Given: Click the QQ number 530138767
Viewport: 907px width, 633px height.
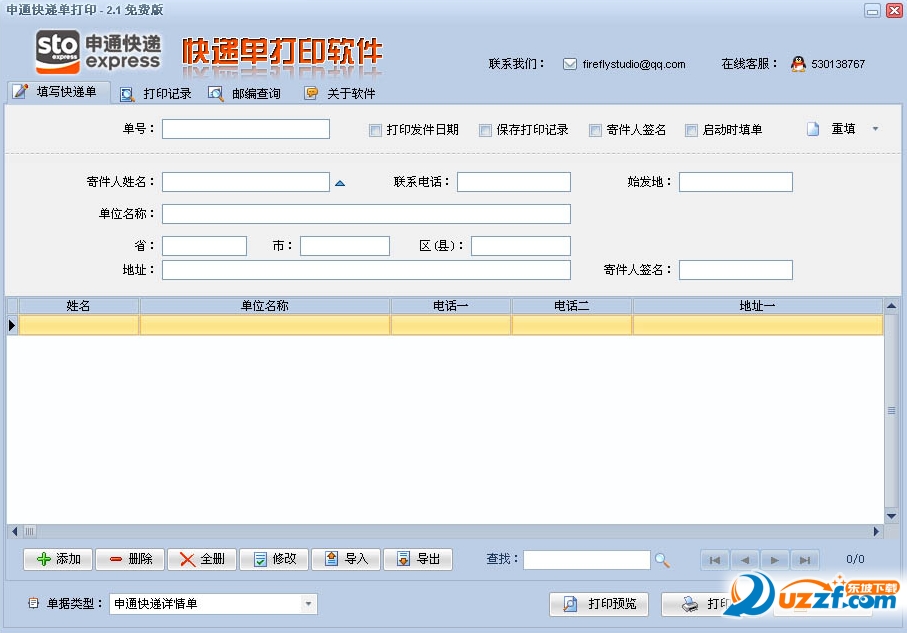Looking at the screenshot, I should tap(838, 64).
